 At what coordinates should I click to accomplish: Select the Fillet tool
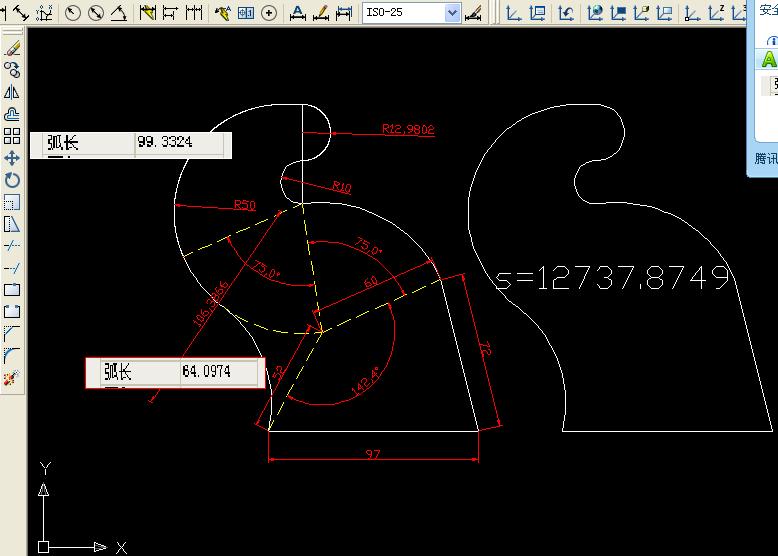[x=12, y=355]
